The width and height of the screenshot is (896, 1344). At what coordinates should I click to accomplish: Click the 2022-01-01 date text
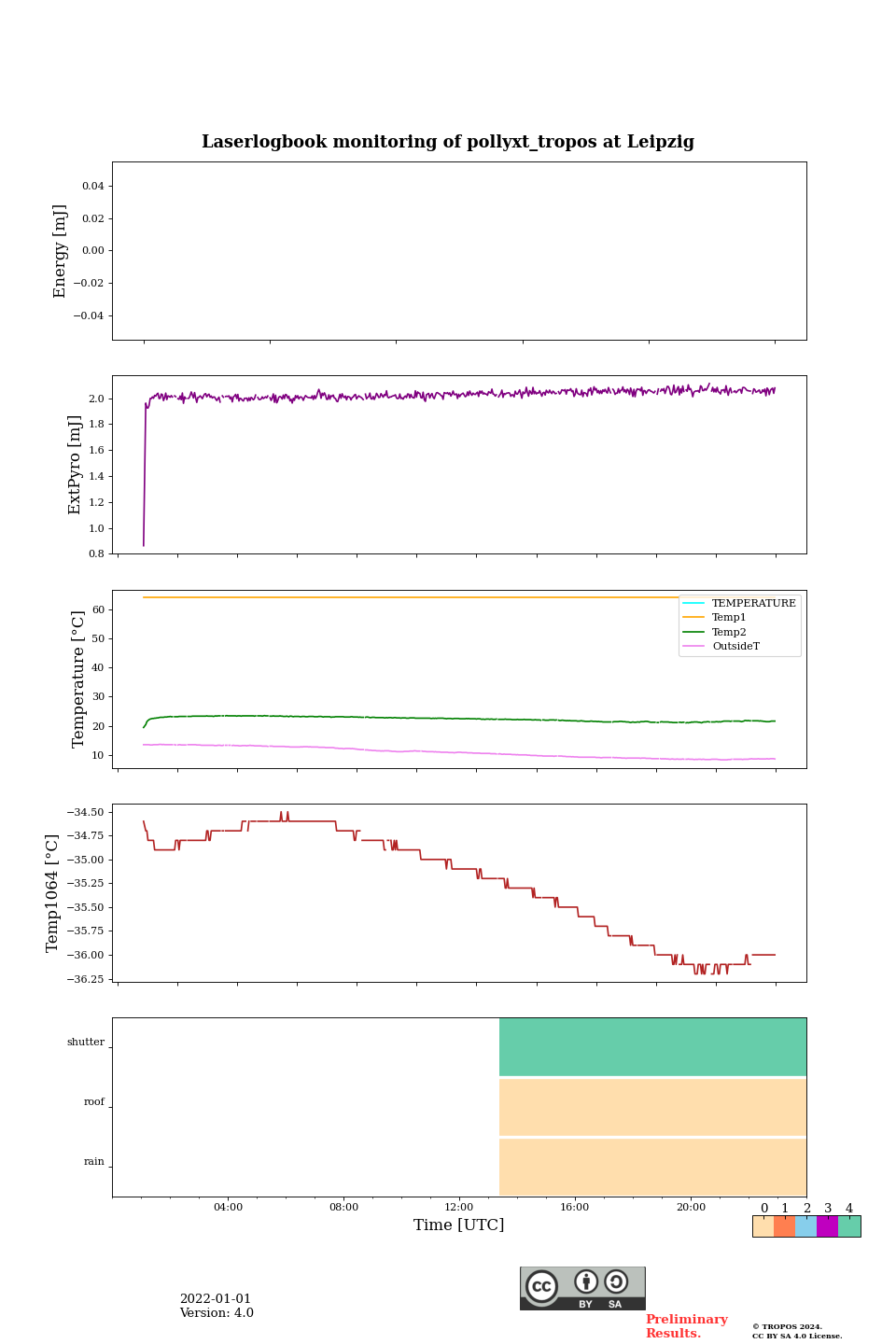216,1299
